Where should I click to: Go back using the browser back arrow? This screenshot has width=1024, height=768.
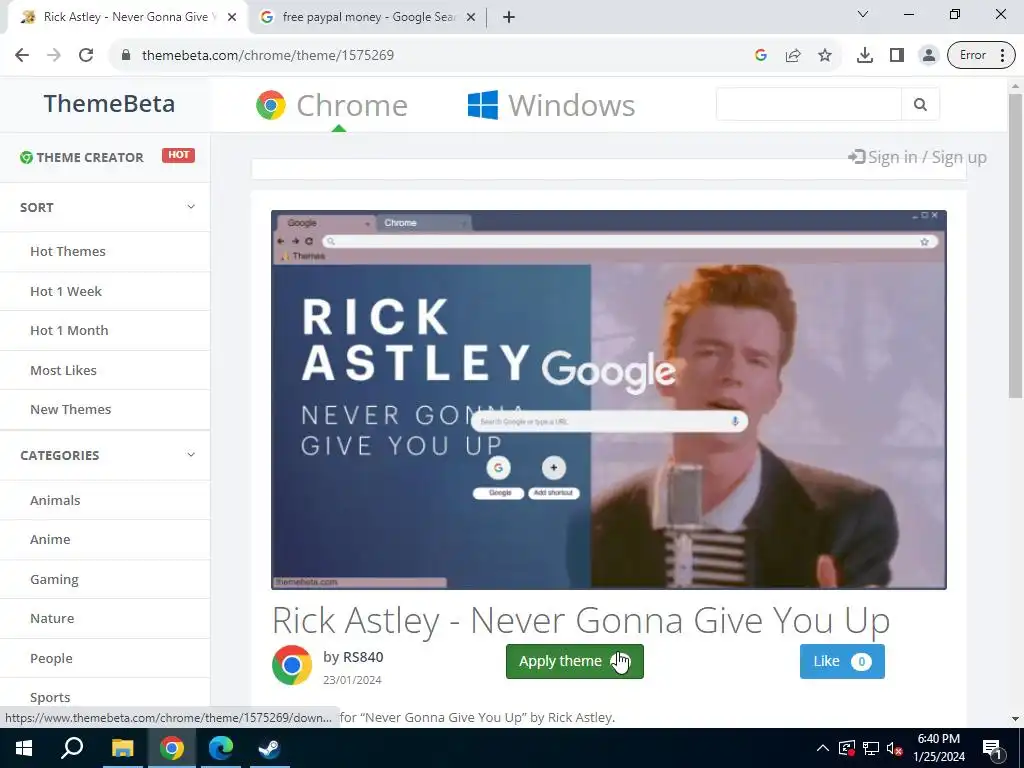(22, 55)
